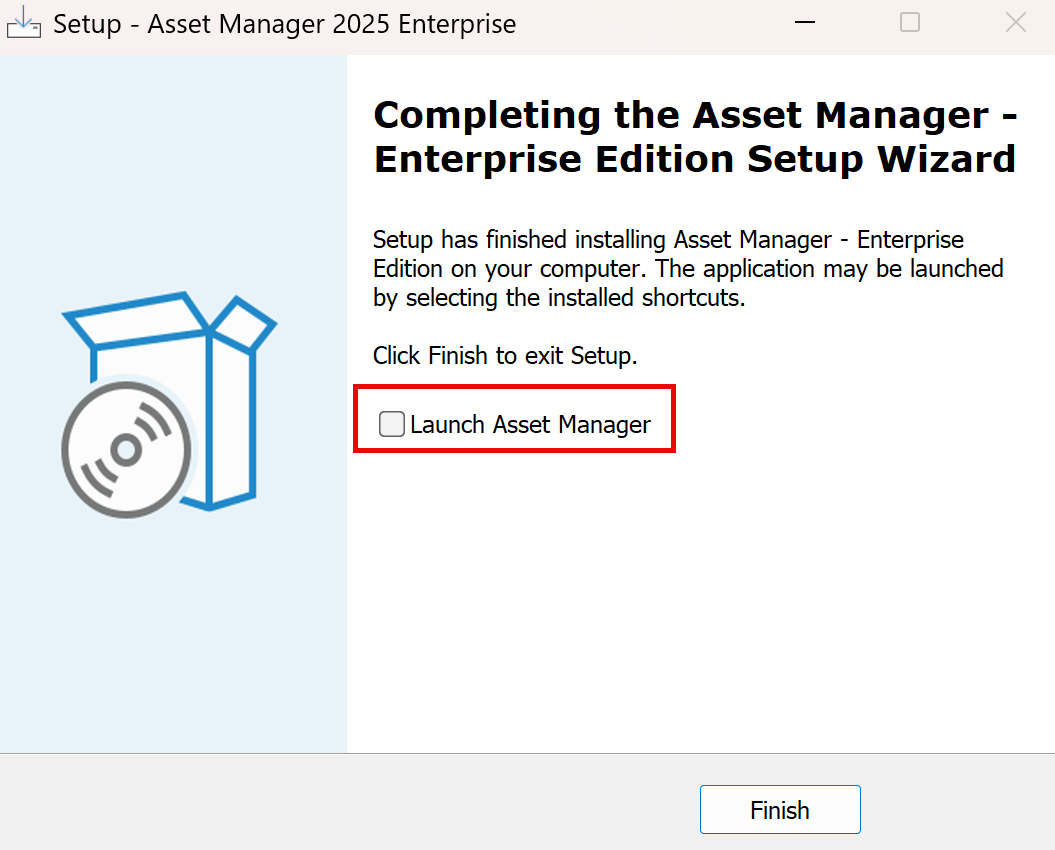Close the Setup wizard window
The height and width of the screenshot is (850, 1055).
coord(1016,23)
